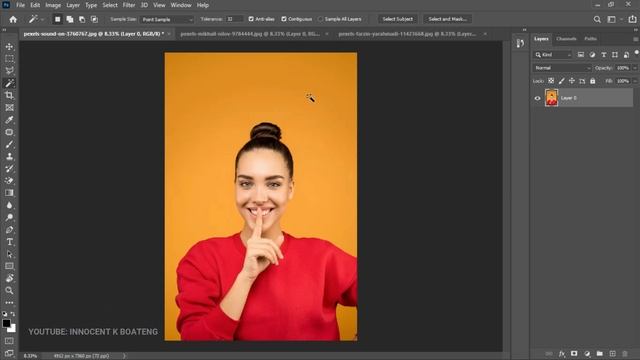Open the Layers panel menu

636,39
